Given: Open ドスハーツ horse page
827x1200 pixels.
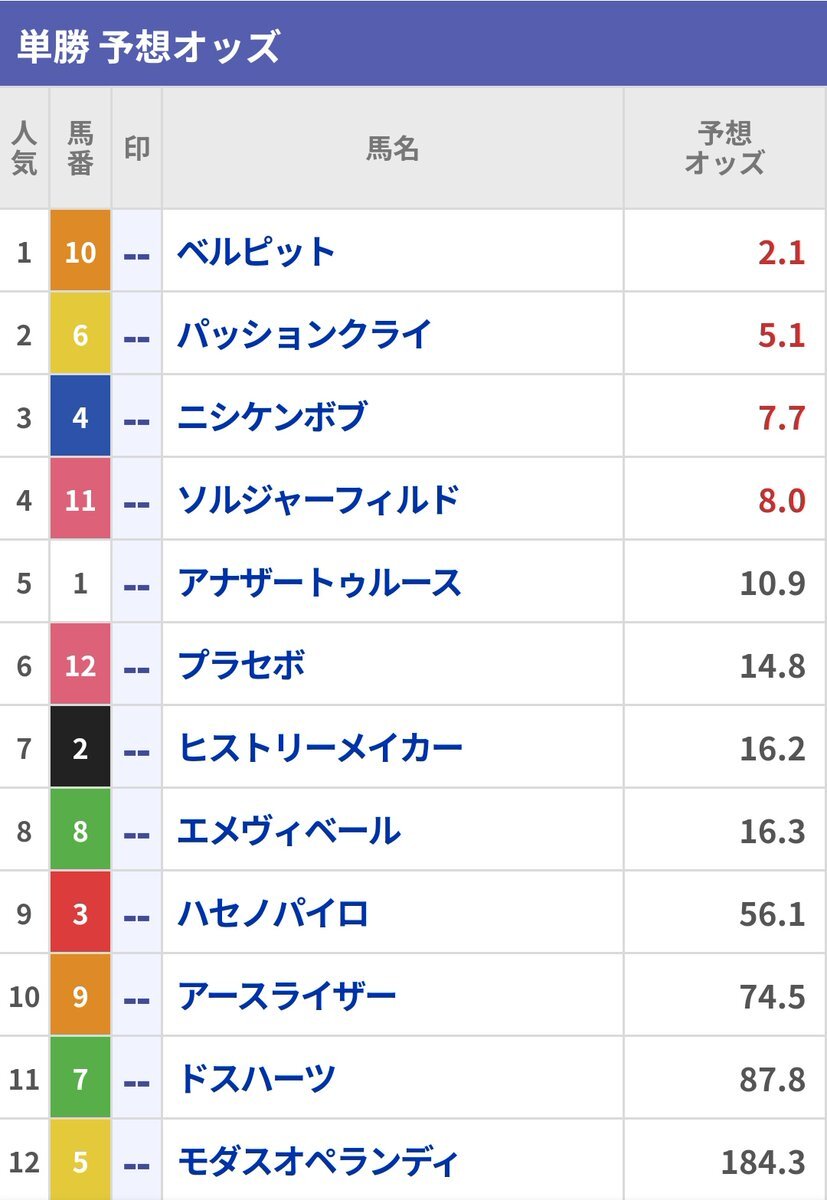Looking at the screenshot, I should click(256, 1080).
